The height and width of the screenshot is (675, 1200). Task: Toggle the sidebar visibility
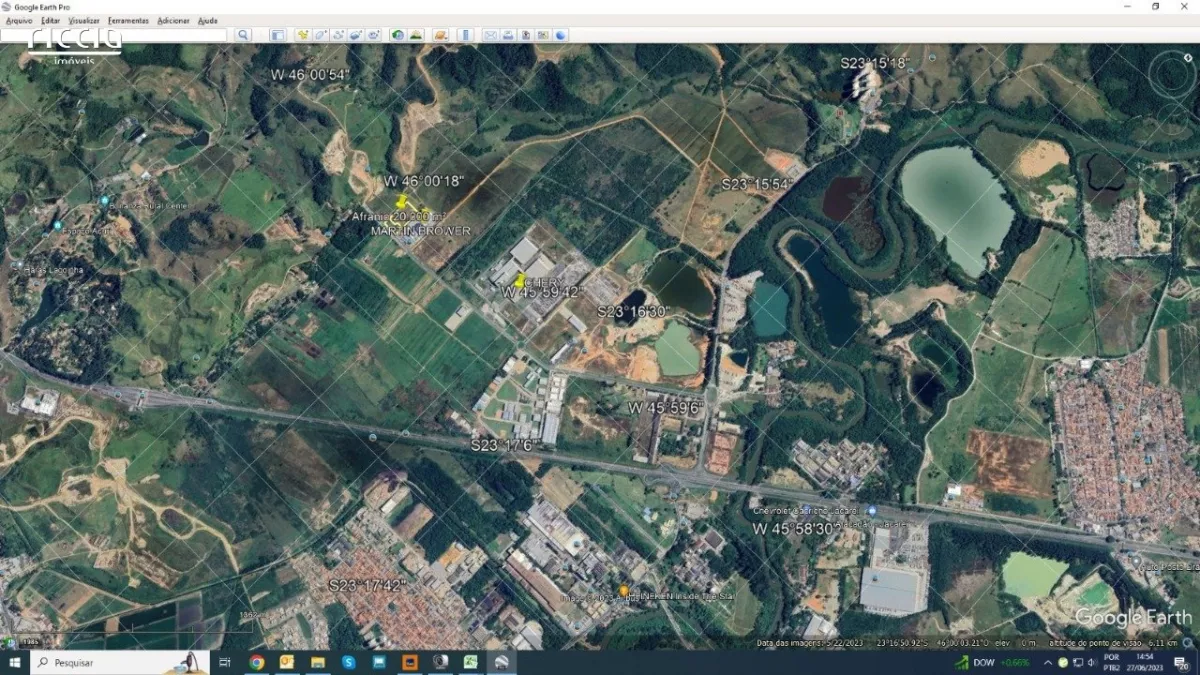[x=278, y=35]
